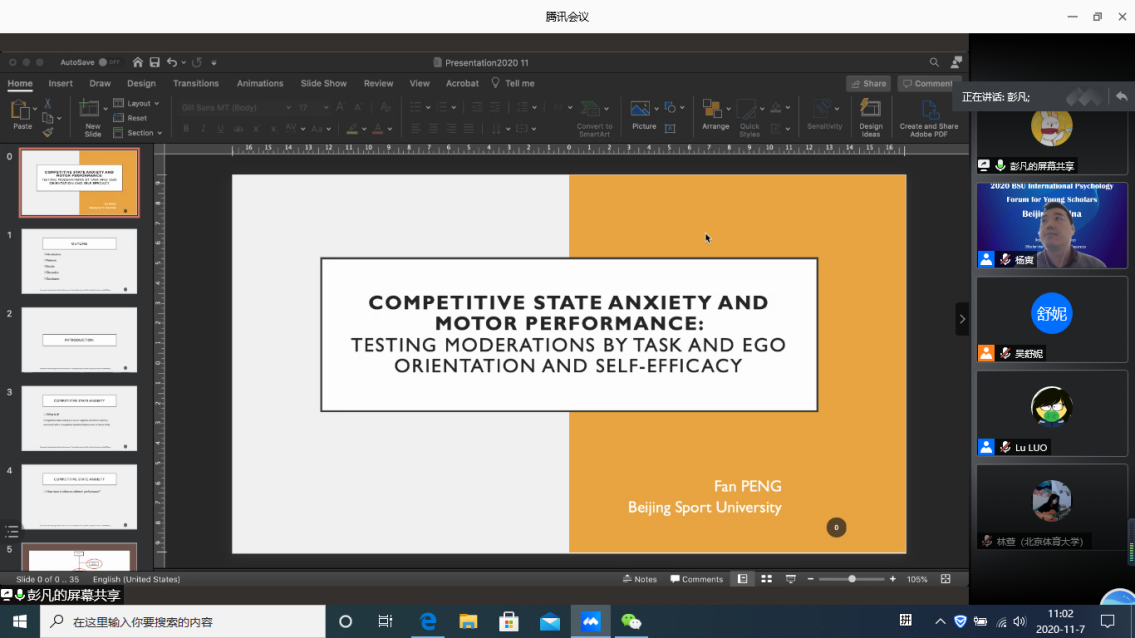Click the New Slide icon
The width and height of the screenshot is (1135, 638).
point(89,109)
